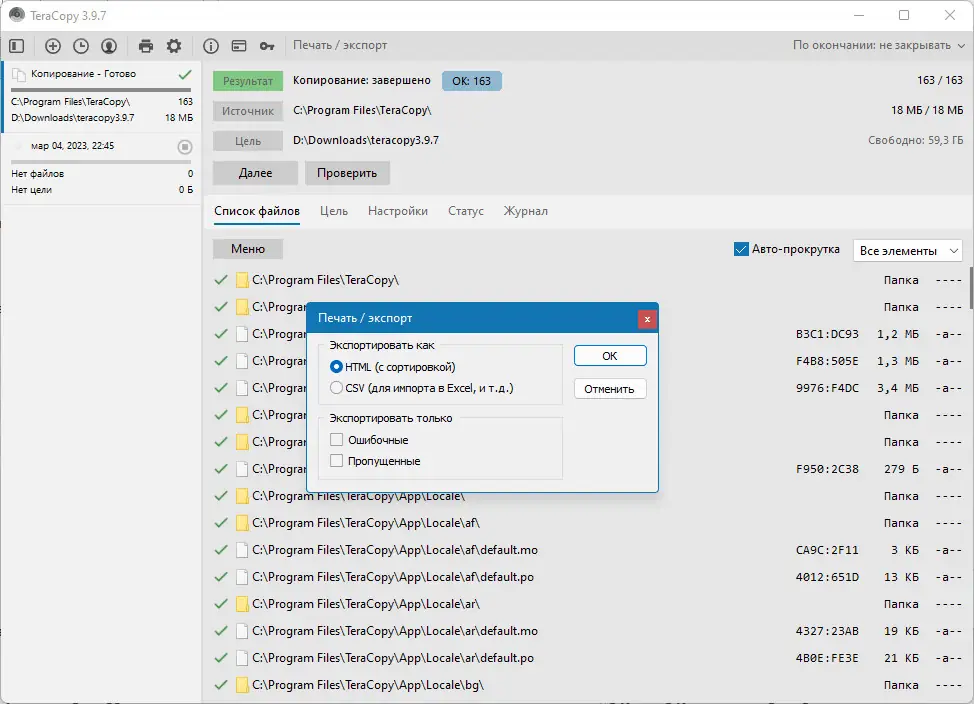Click the card/payment icon in toolbar
The width and height of the screenshot is (974, 704).
click(x=239, y=45)
